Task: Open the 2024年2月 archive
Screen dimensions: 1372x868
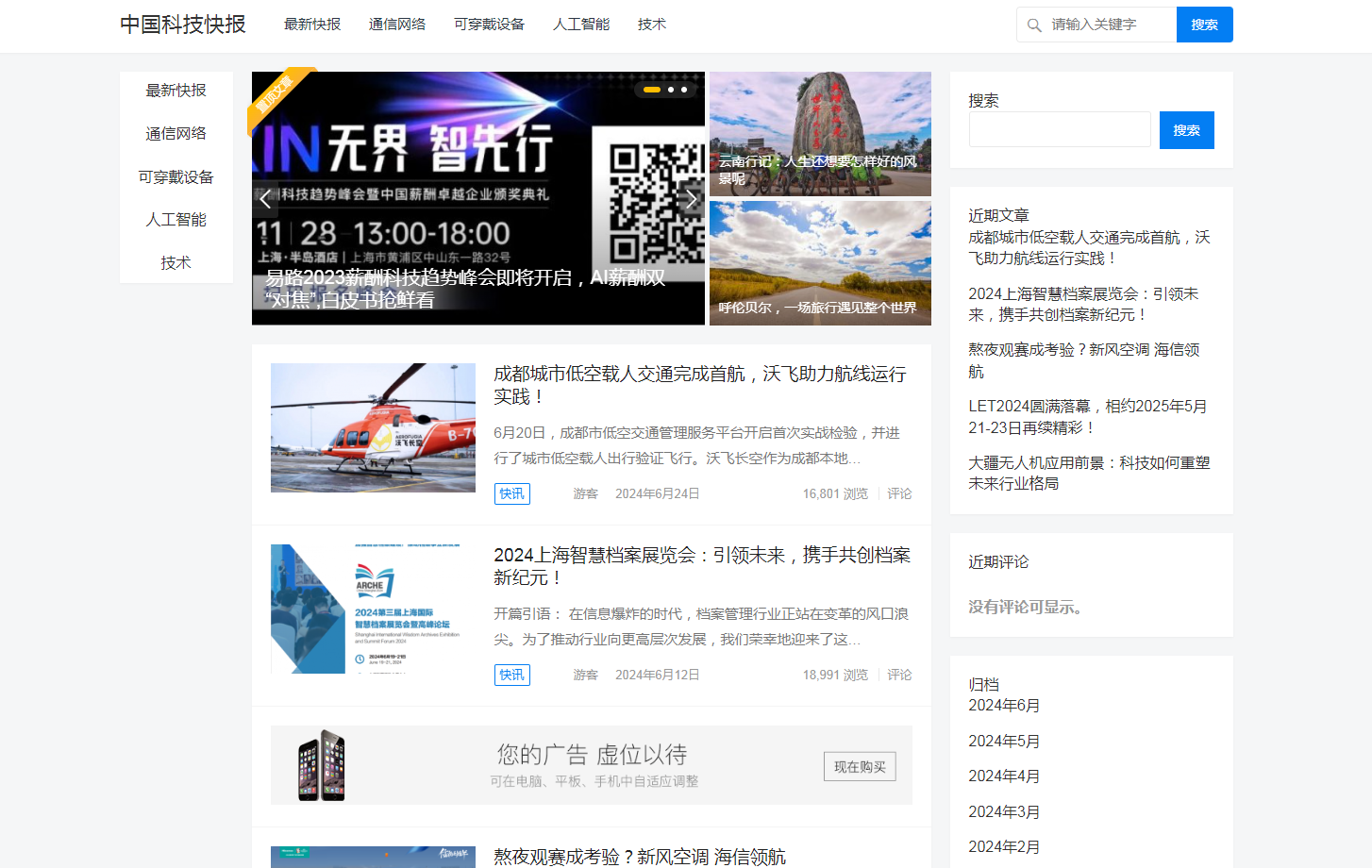Action: pos(1004,847)
